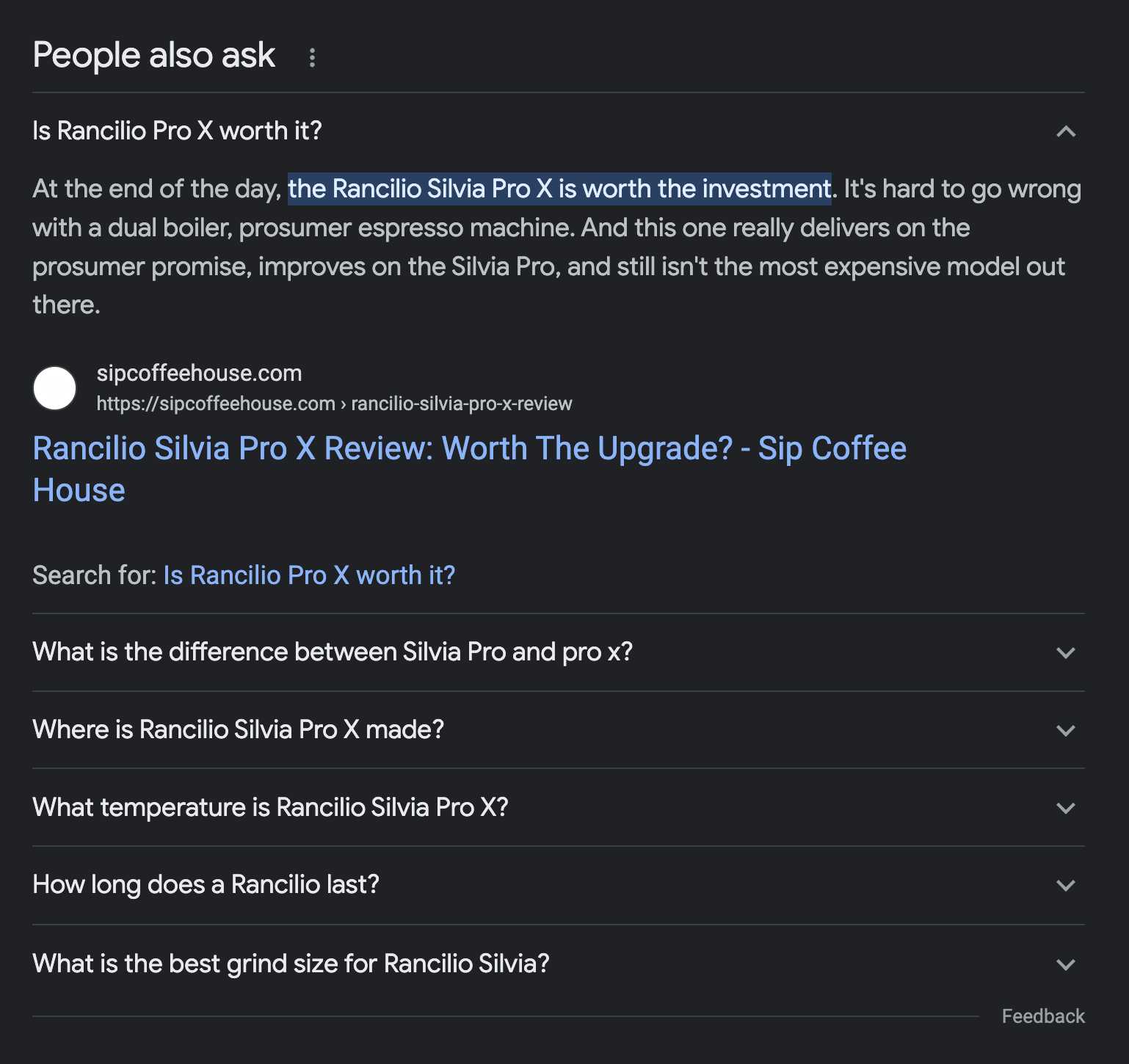Viewport: 1129px width, 1064px height.
Task: Open Rancilio Silvia Pro X Review link
Action: tap(470, 469)
